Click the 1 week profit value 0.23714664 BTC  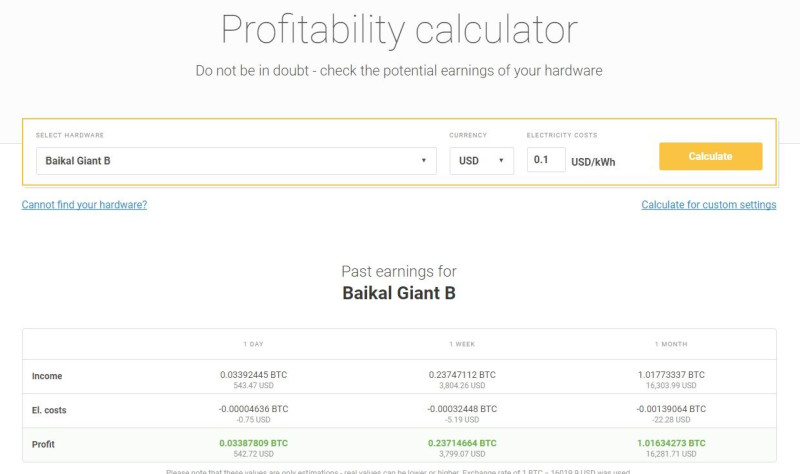[462, 442]
